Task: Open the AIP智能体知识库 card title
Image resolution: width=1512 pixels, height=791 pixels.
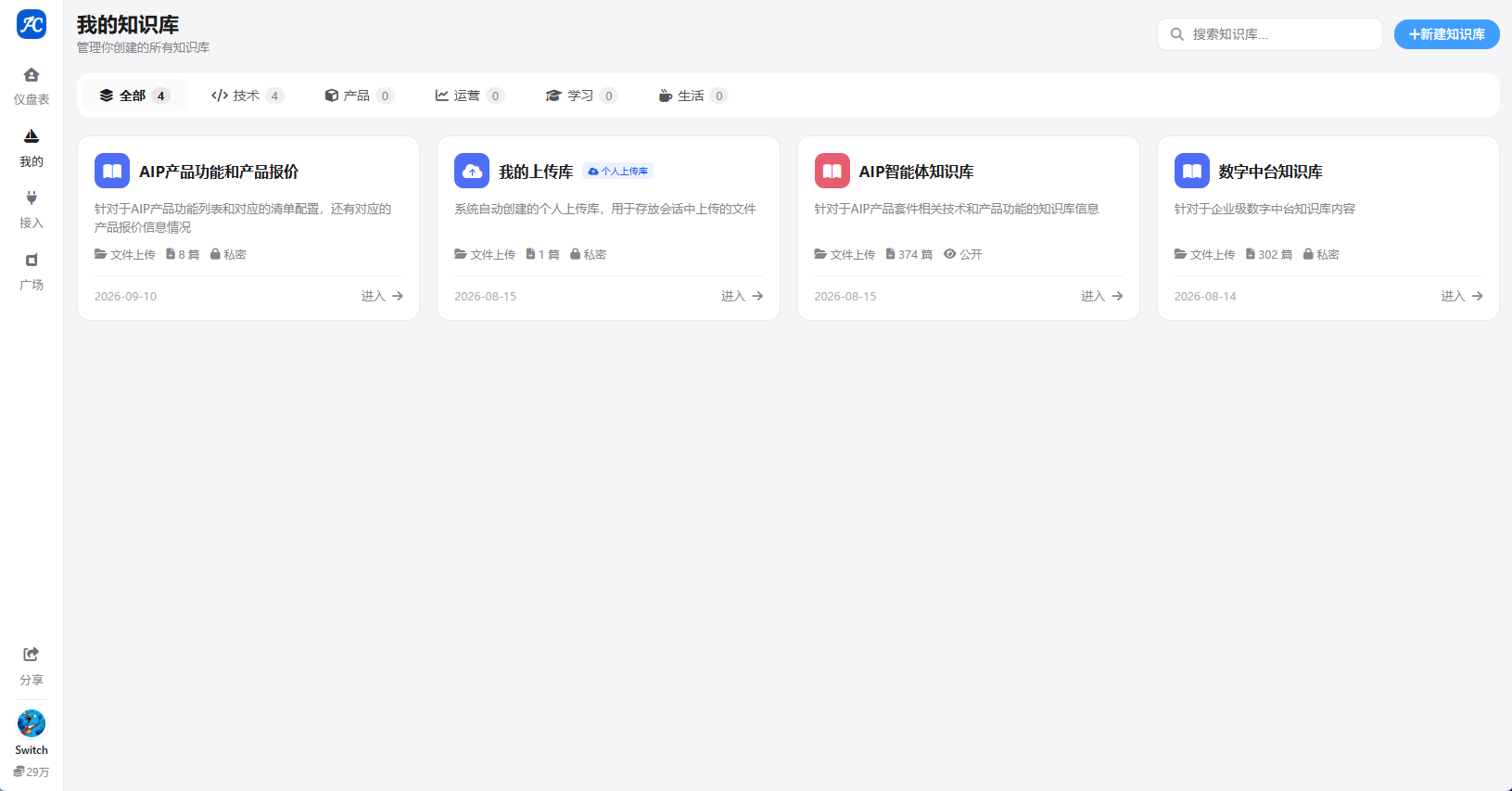Action: [916, 172]
